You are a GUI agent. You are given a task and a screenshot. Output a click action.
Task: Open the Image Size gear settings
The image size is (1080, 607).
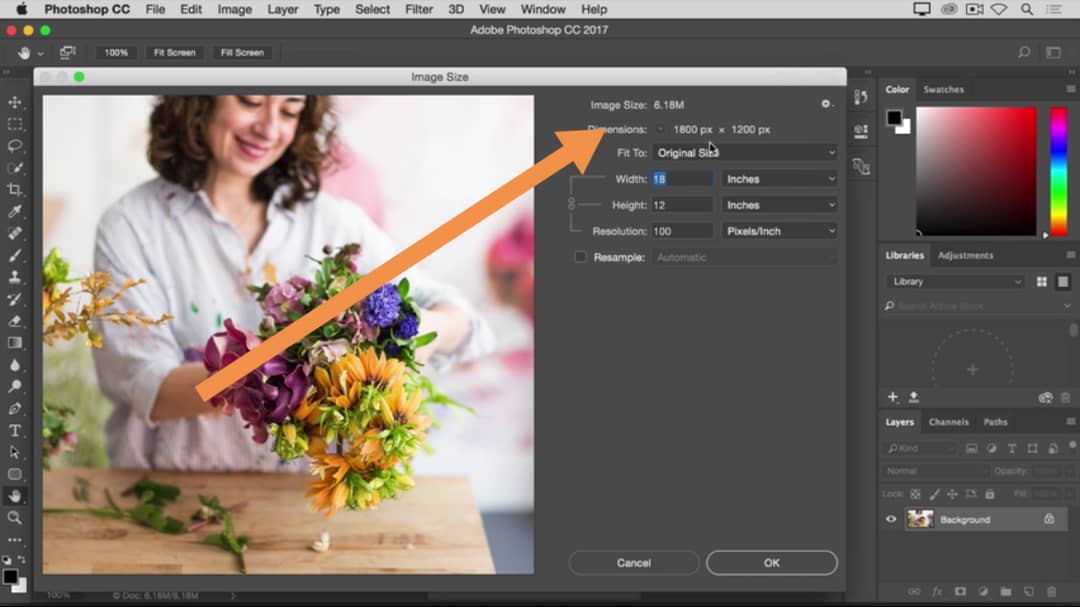(826, 104)
